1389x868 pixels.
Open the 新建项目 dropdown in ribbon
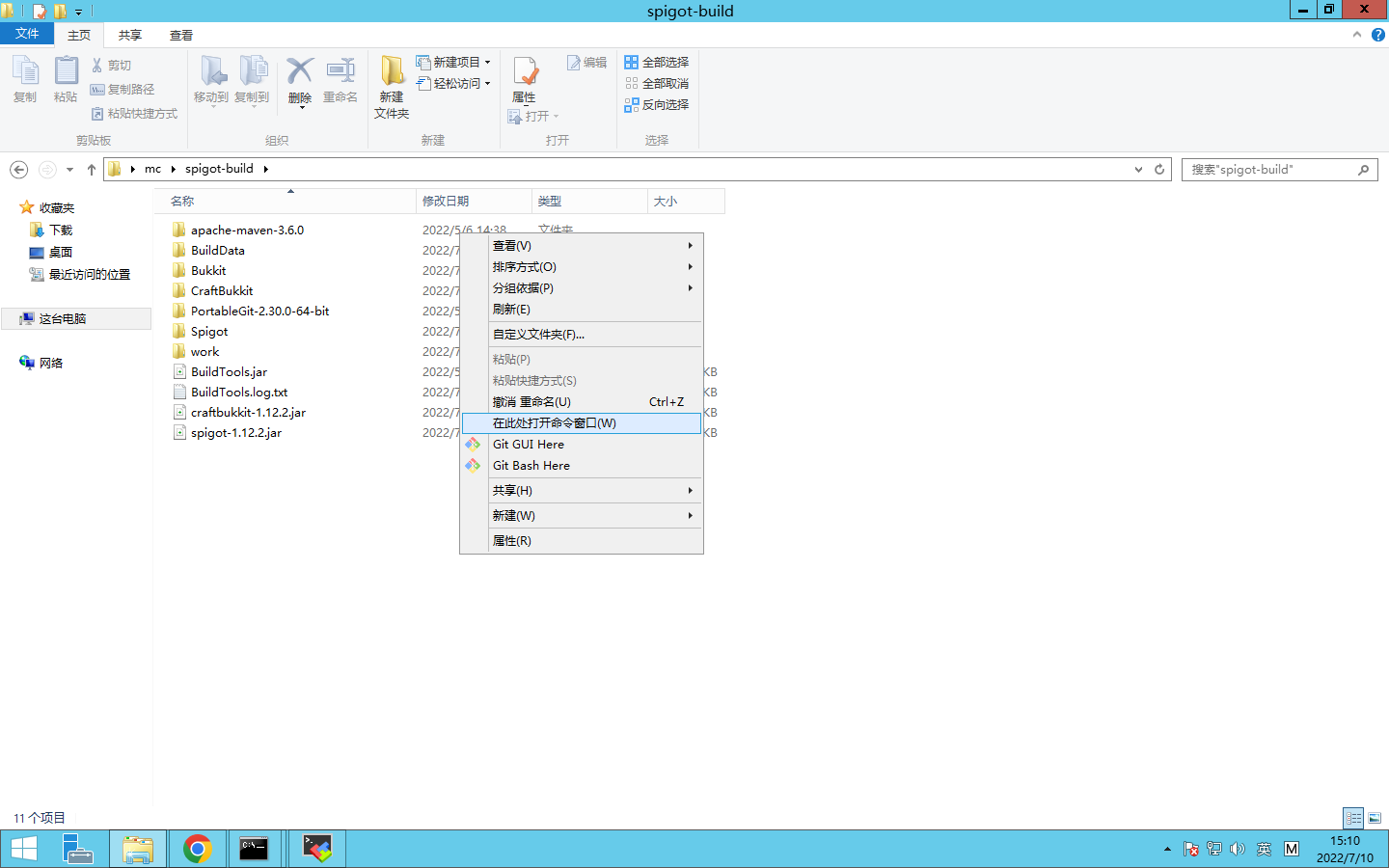point(453,62)
